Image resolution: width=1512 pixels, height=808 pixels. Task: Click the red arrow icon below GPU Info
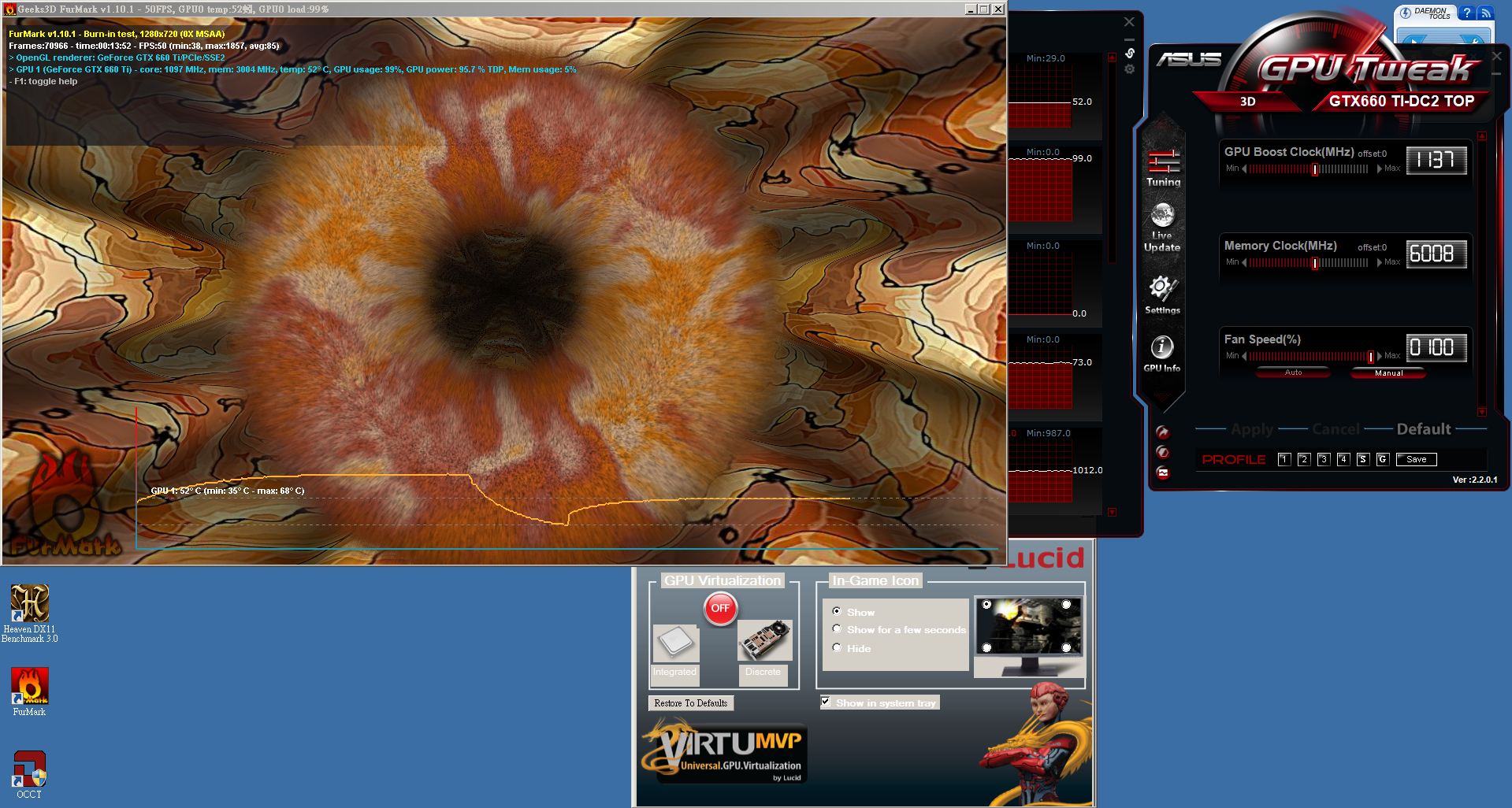click(1162, 432)
